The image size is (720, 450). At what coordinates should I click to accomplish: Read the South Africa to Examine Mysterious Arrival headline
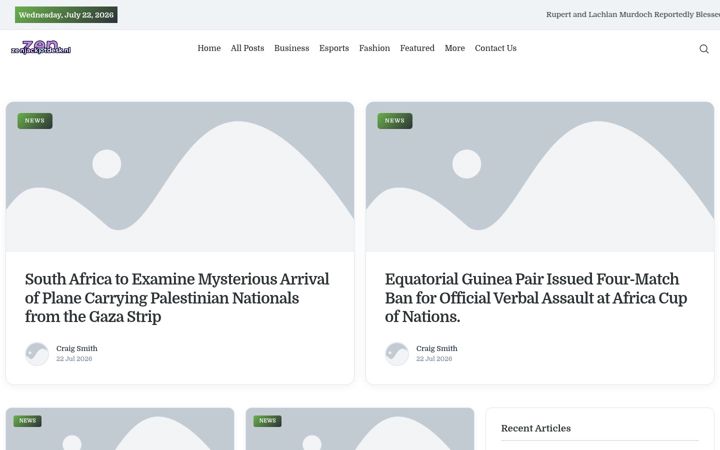[x=177, y=298]
